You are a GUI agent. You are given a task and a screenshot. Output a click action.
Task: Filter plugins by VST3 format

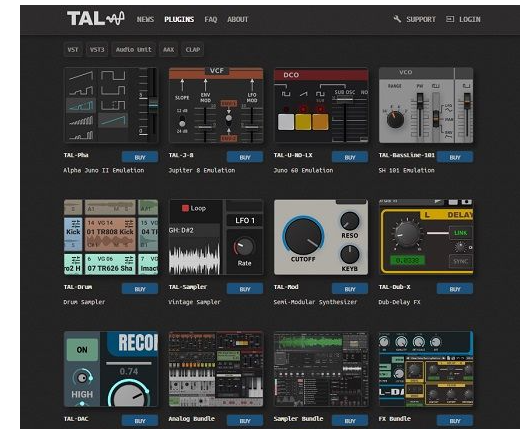click(97, 50)
